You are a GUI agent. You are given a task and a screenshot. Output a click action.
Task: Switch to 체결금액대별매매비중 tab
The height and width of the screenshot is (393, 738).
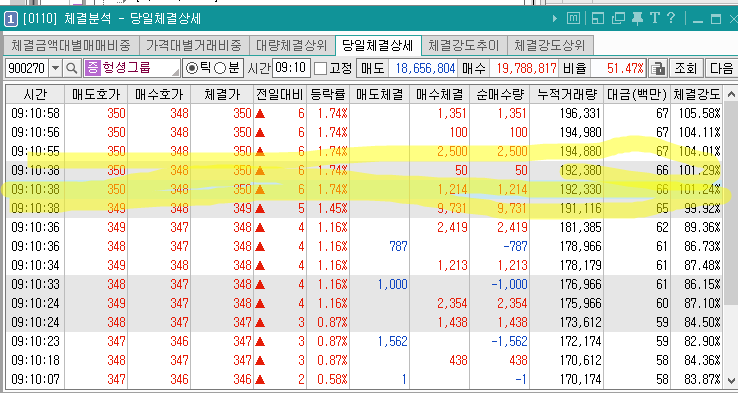[x=71, y=46]
